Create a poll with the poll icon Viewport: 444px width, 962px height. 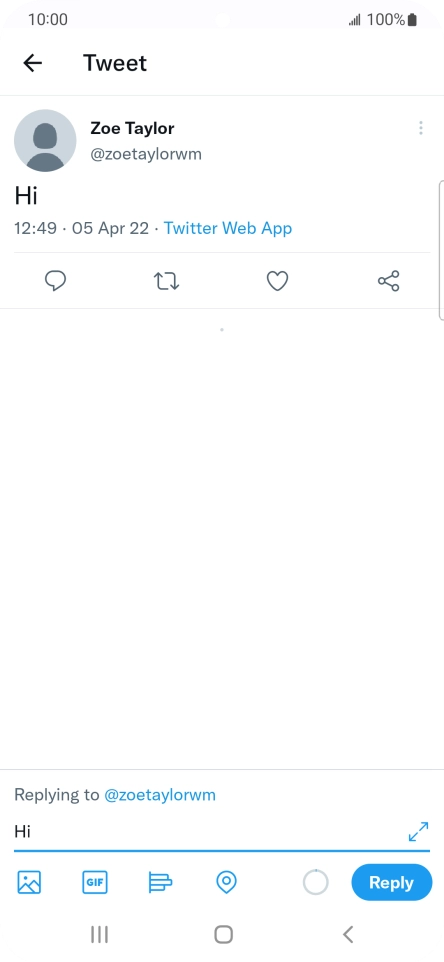pos(161,883)
